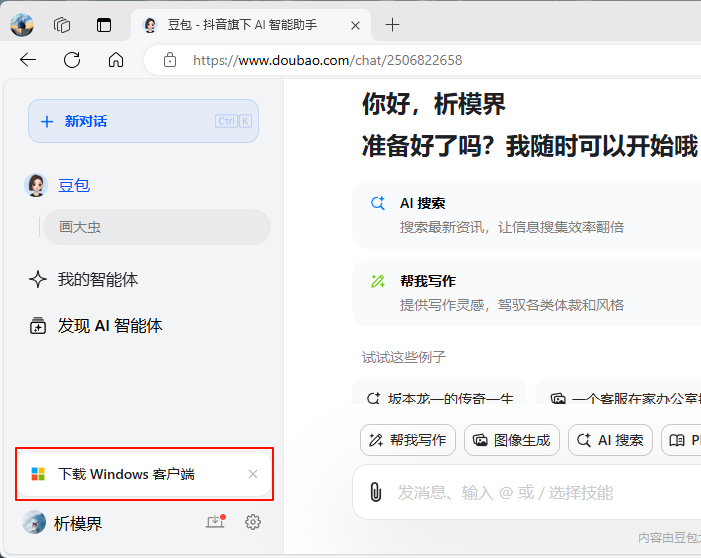Click the 你好,析模界 greeting heading
The height and width of the screenshot is (558, 701).
(433, 104)
